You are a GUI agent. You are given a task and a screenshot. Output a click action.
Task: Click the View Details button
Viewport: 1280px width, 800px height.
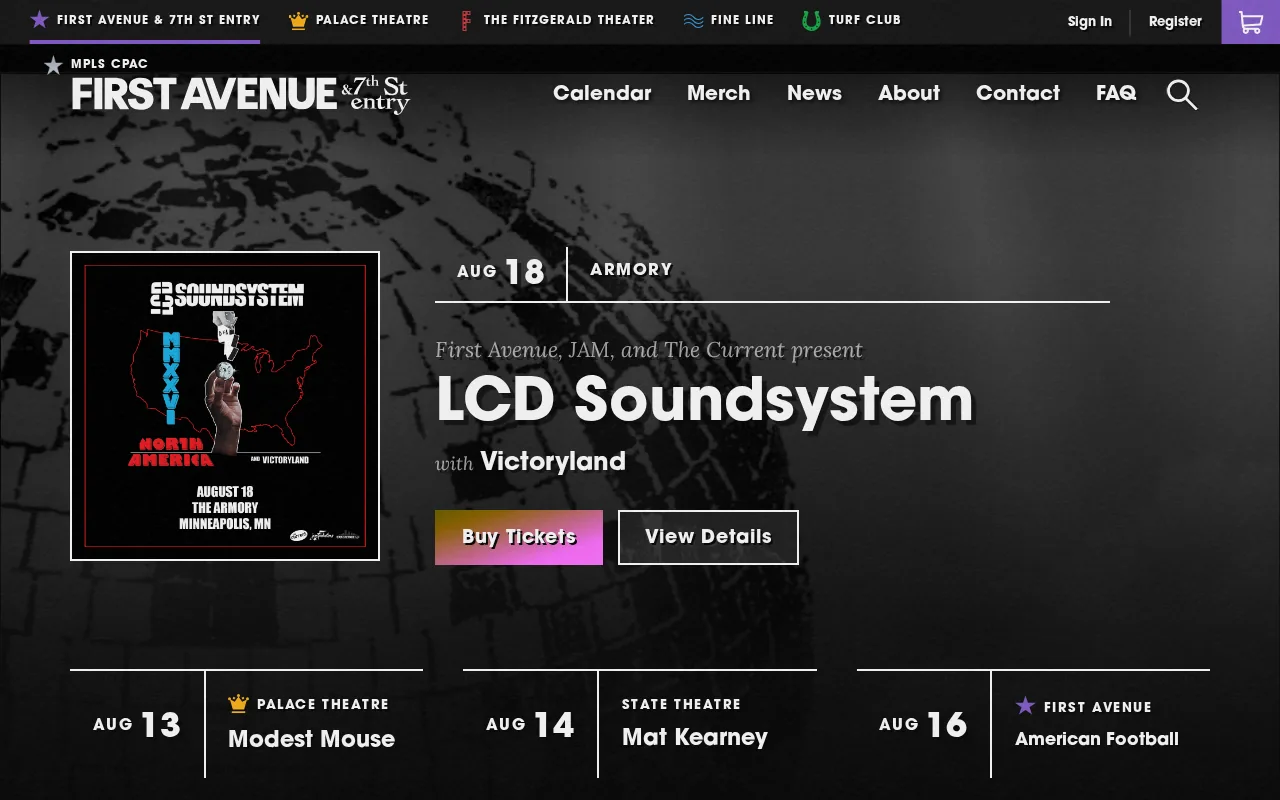pos(708,537)
